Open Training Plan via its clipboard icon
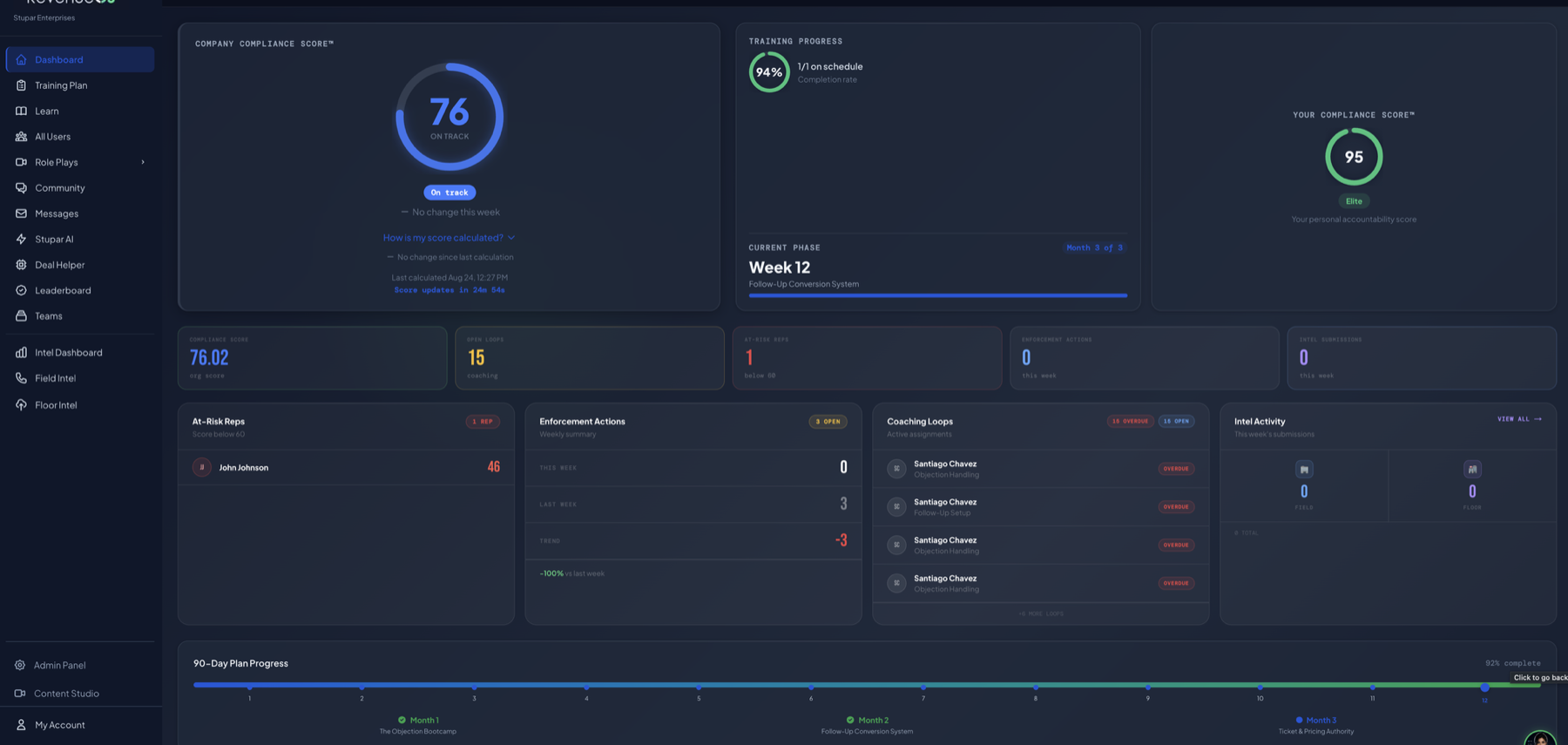 click(x=21, y=85)
